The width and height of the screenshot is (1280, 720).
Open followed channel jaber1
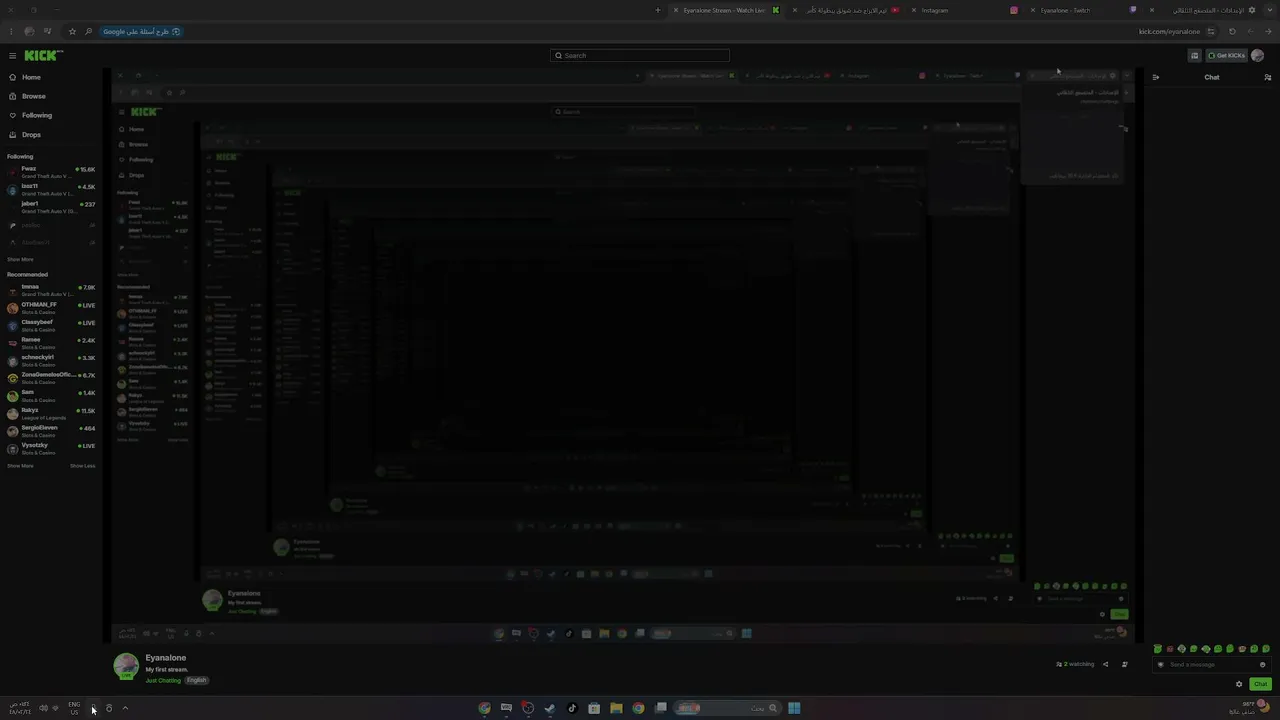click(x=51, y=207)
